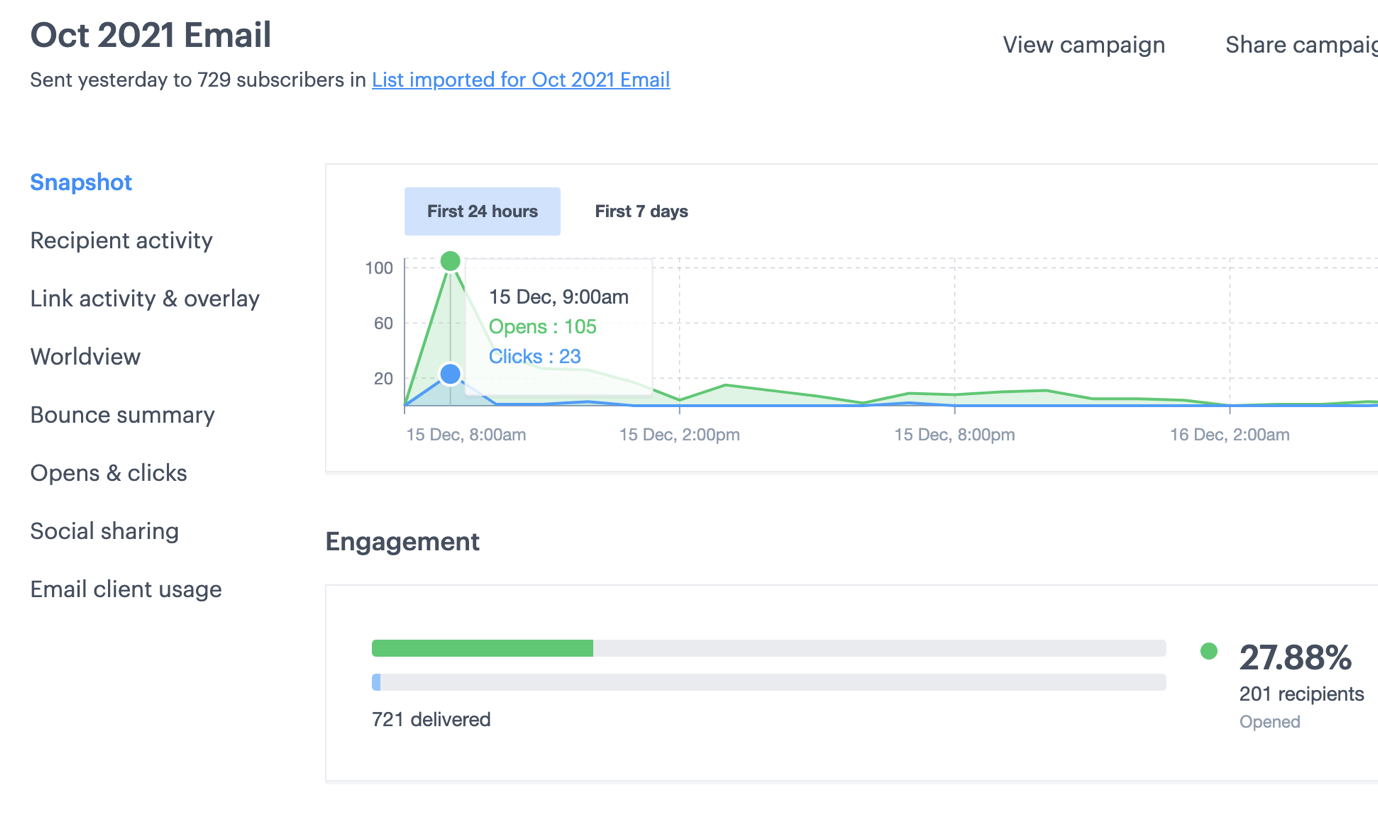Switch chart to First 7 days
This screenshot has width=1378, height=827.
pyautogui.click(x=641, y=211)
